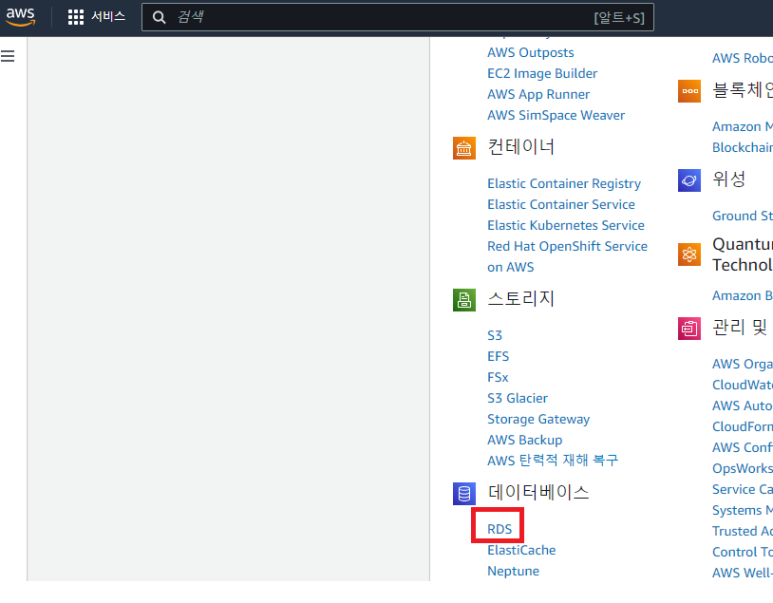
Task: Open AWS App Runner link
Action: tap(538, 94)
